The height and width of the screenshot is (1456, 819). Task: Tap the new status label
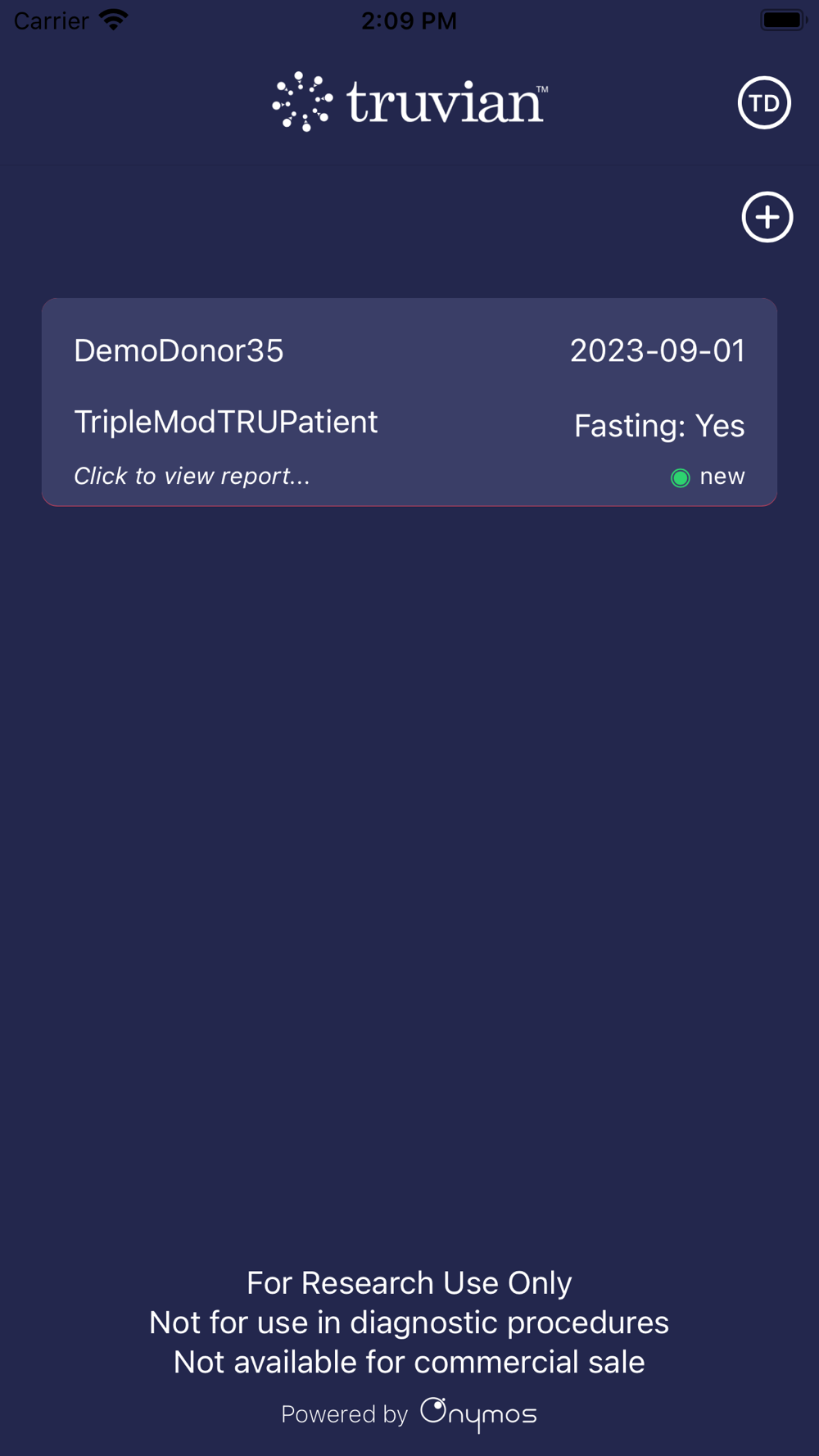722,477
